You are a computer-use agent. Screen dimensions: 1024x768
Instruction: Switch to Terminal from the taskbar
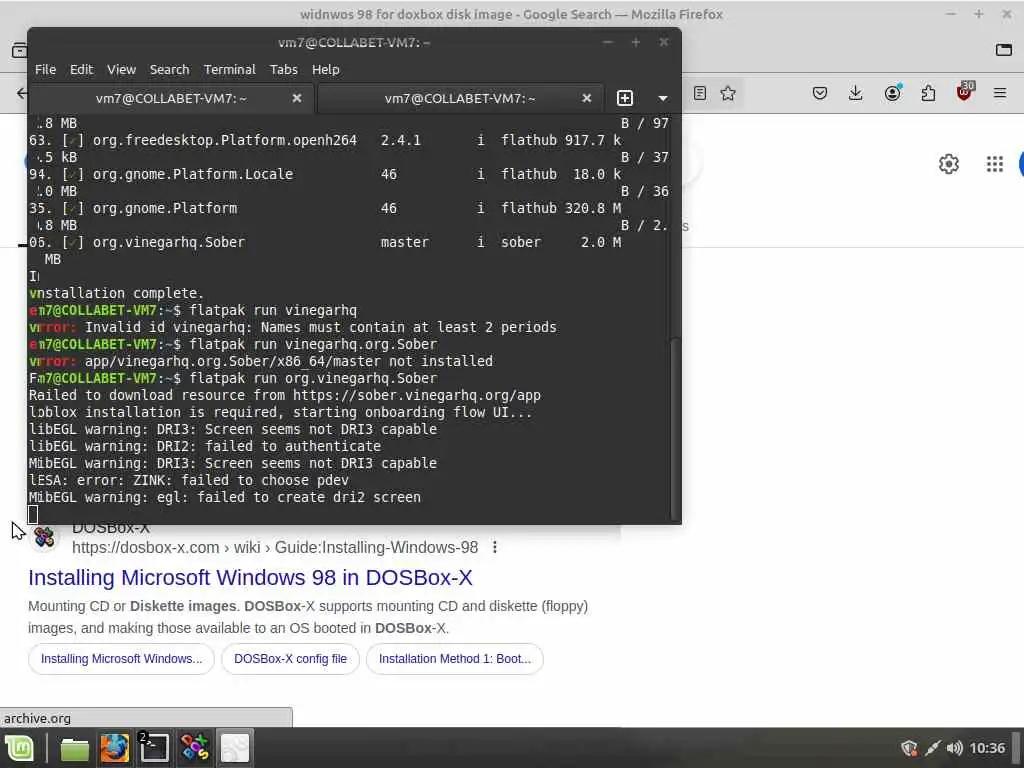pyautogui.click(x=155, y=748)
